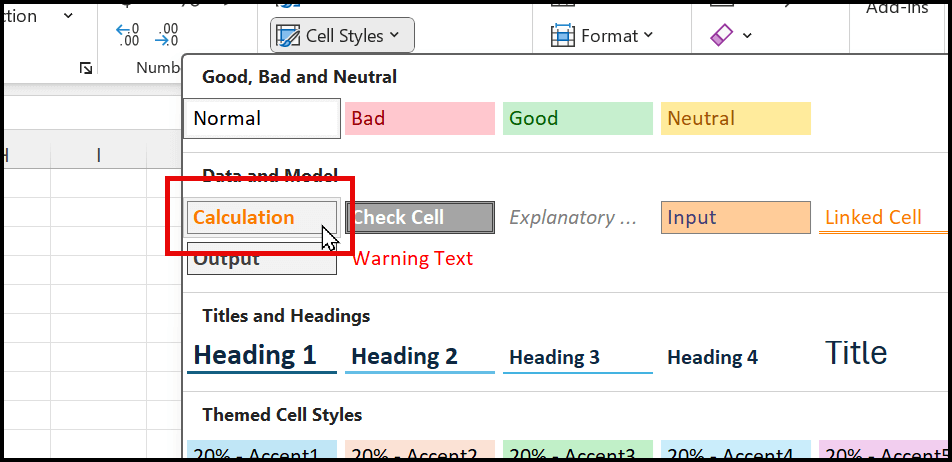Viewport: 952px width, 462px height.
Task: Open the Clear options dropdown arrow
Action: (747, 35)
